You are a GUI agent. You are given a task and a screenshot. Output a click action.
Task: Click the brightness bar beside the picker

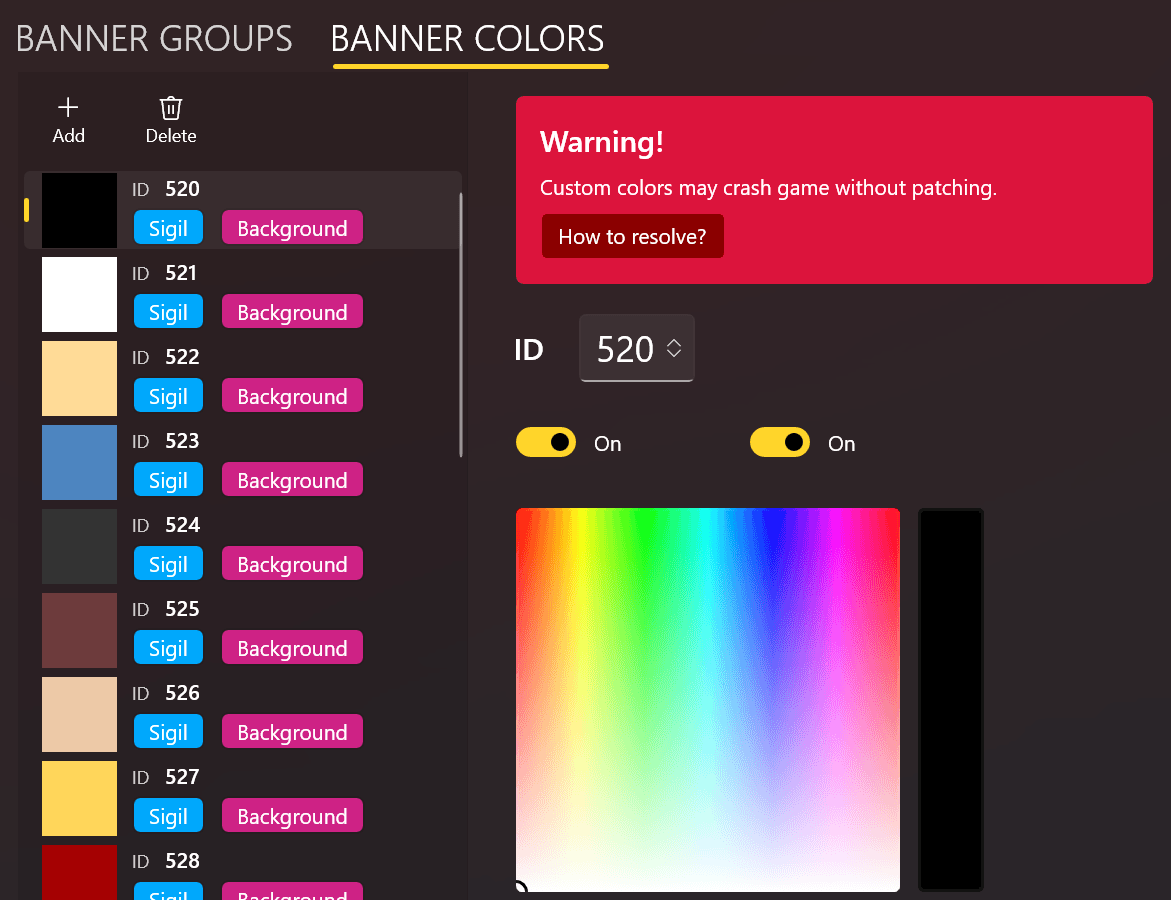point(950,698)
